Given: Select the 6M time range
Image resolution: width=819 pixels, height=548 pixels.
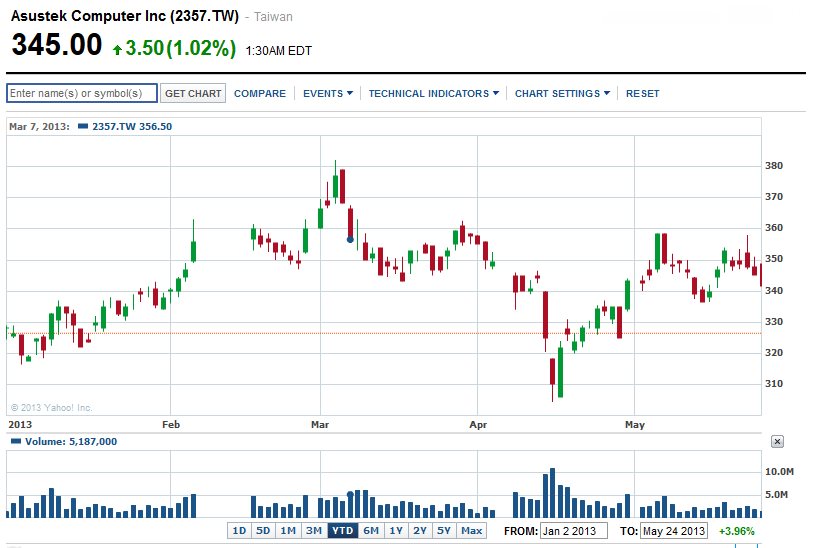Looking at the screenshot, I should [371, 531].
